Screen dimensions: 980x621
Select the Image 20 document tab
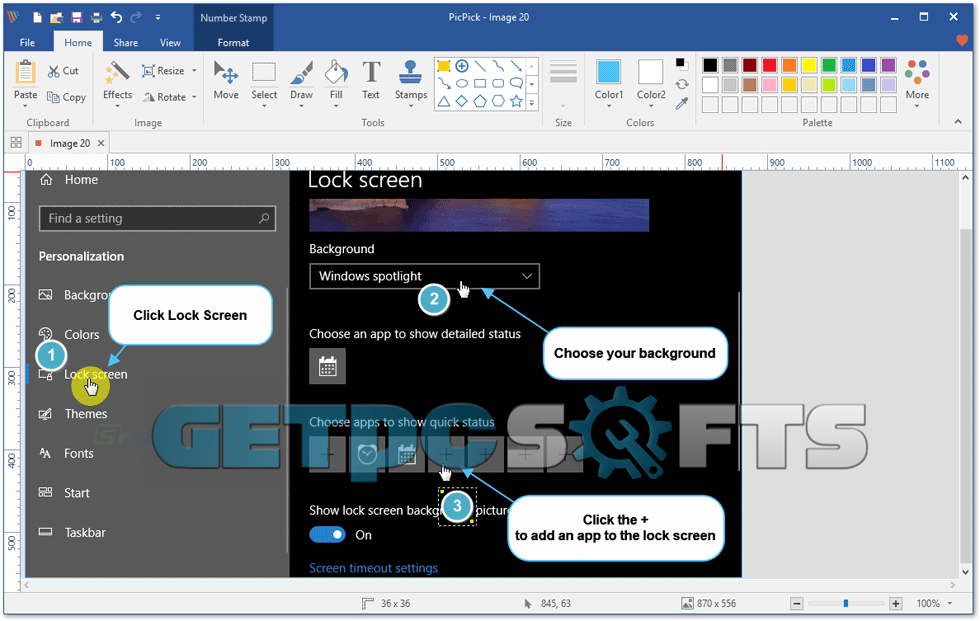click(x=69, y=143)
